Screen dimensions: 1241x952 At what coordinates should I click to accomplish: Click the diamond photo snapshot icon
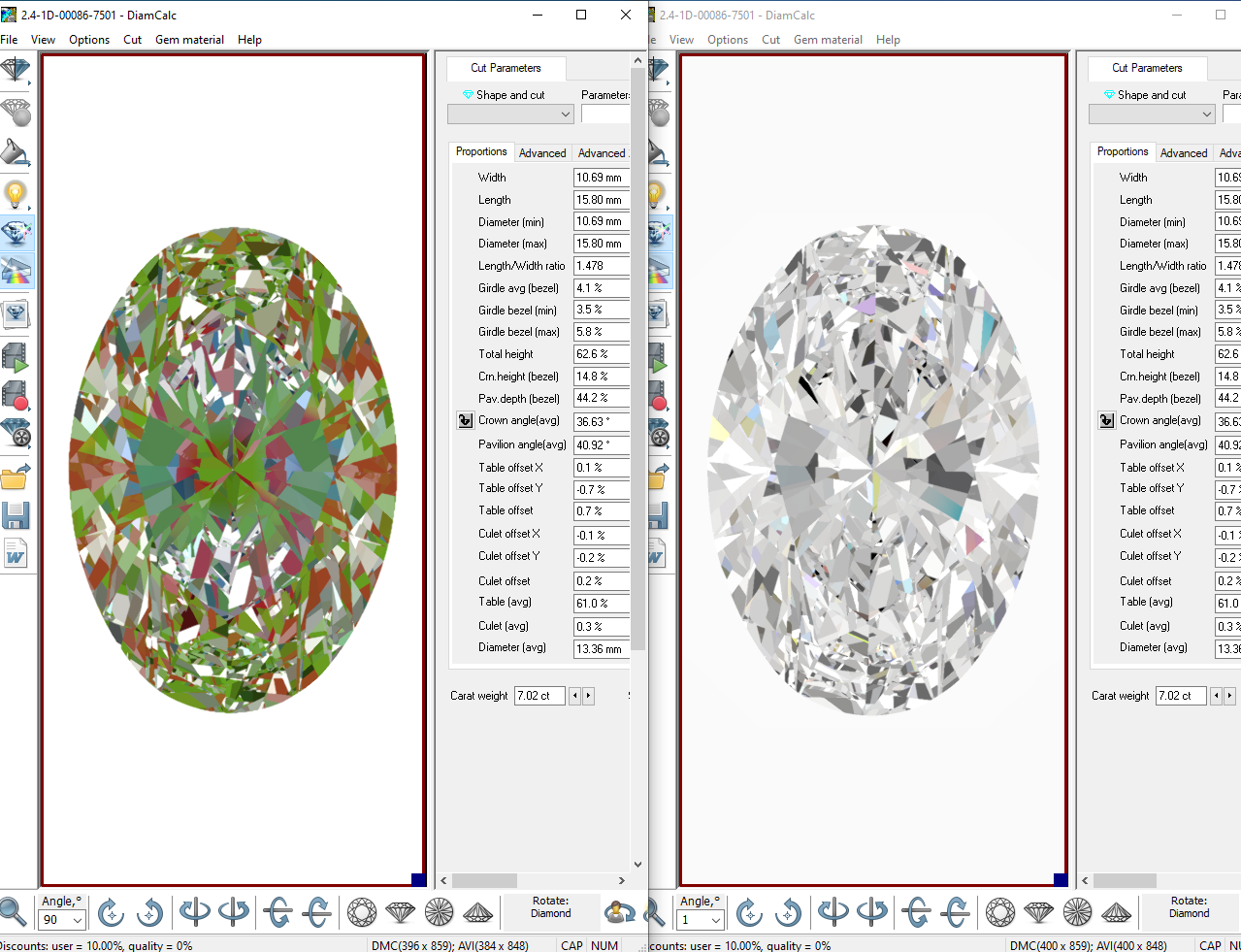coord(16,313)
